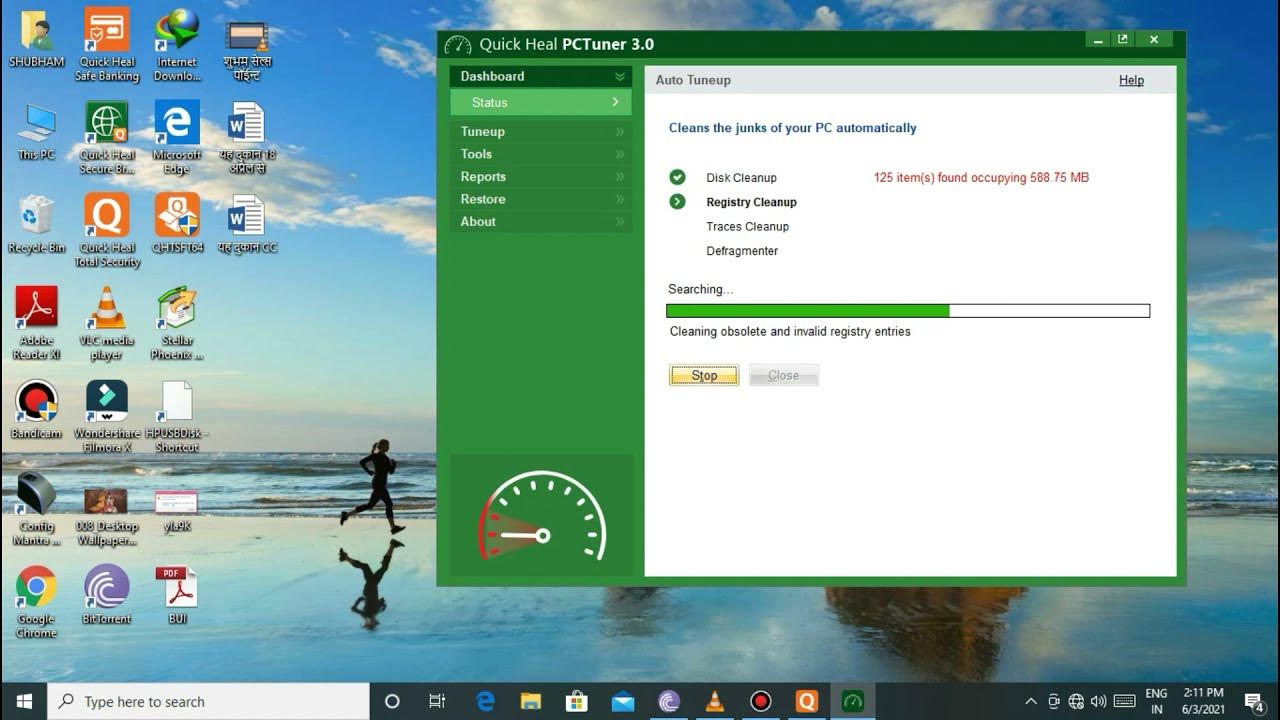The image size is (1280, 720).
Task: Open File Explorer from the taskbar
Action: [530, 701]
